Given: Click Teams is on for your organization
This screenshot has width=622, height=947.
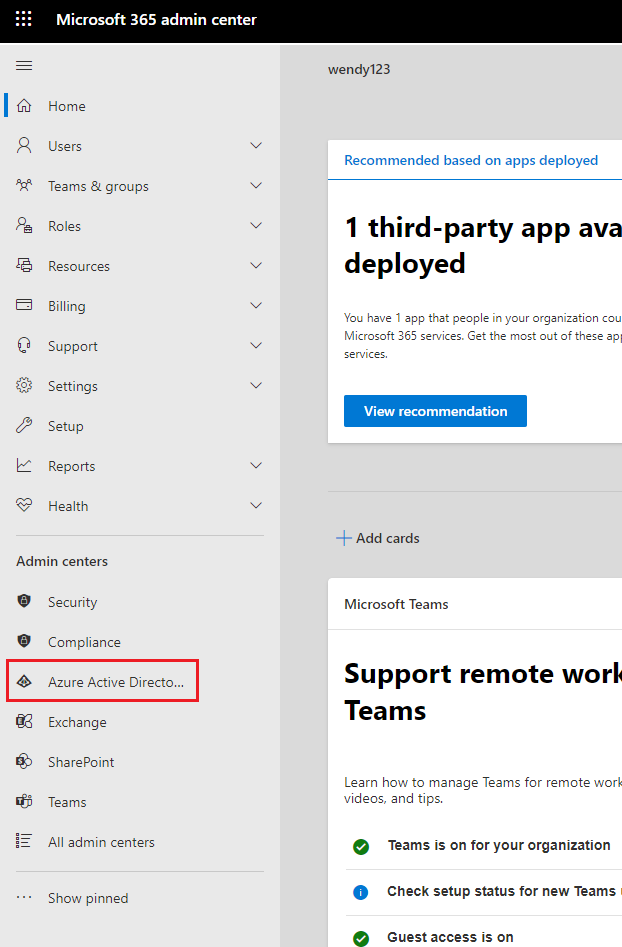Looking at the screenshot, I should pos(499,846).
